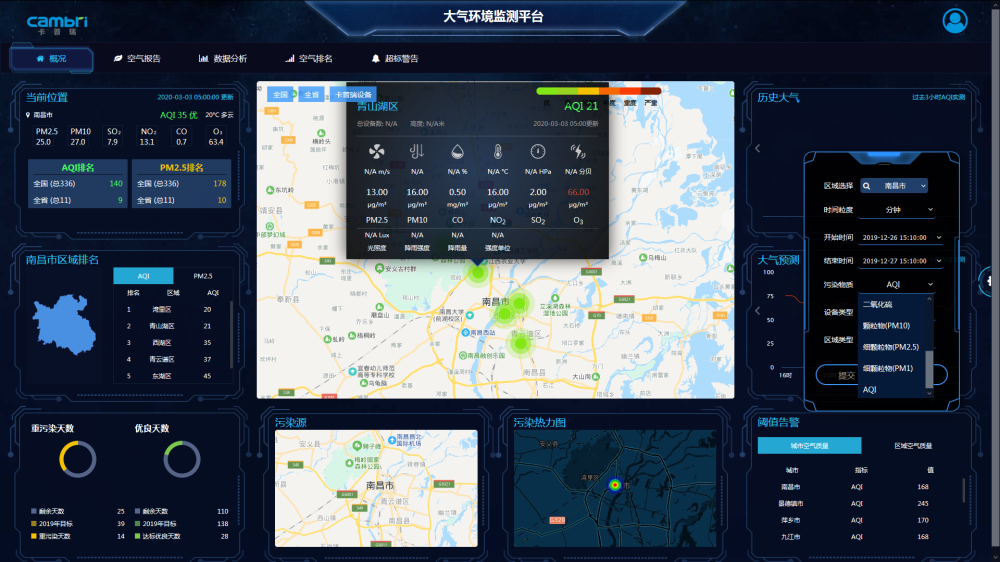The image size is (1000, 562).
Task: Click the 提交 submit button
Action: [847, 375]
